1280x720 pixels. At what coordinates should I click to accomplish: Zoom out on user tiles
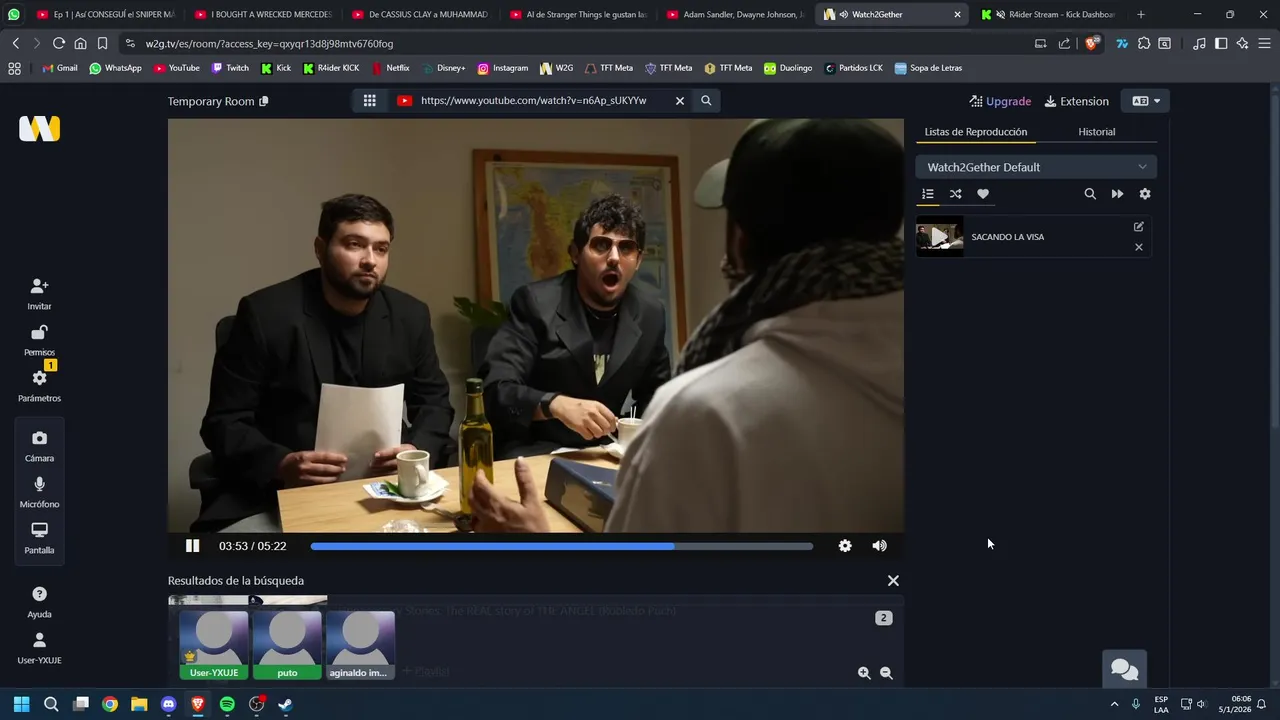pos(886,674)
